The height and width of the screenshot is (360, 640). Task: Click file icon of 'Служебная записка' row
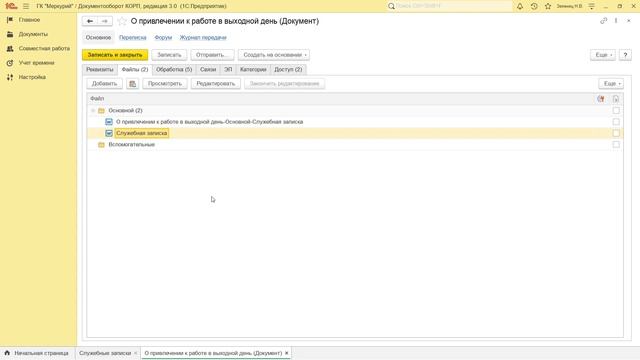(x=109, y=133)
